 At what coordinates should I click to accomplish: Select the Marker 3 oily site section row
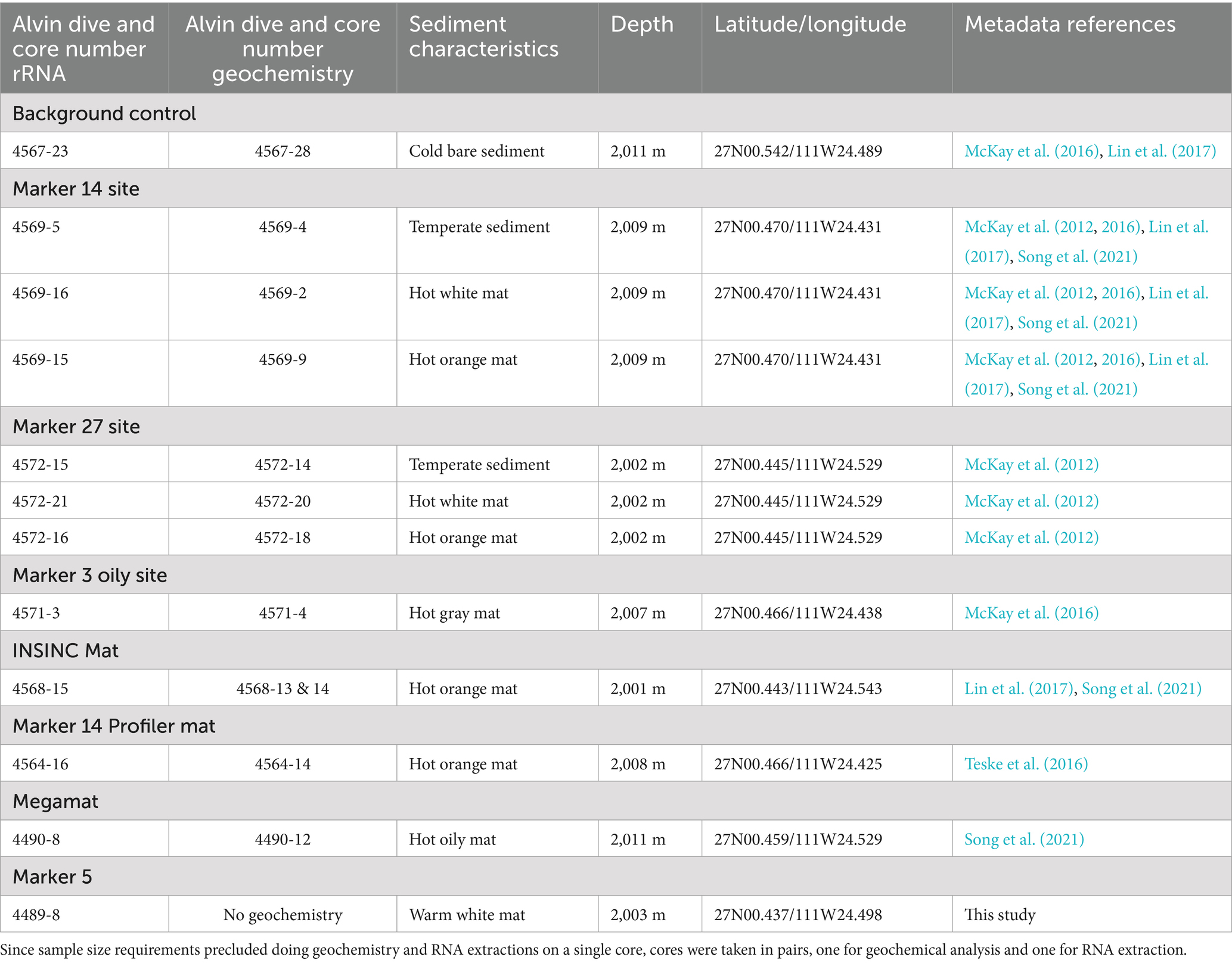[x=90, y=576]
